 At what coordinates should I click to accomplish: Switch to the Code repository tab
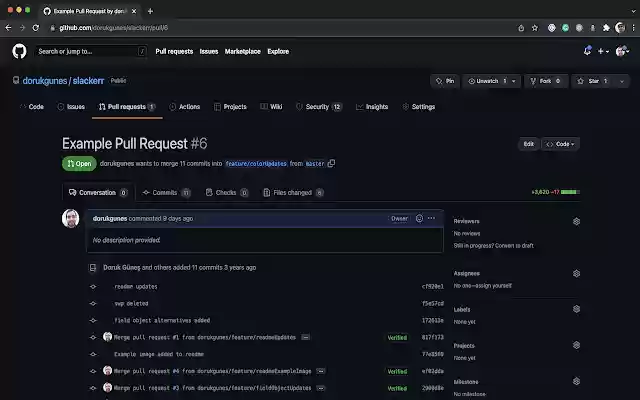click(32, 107)
